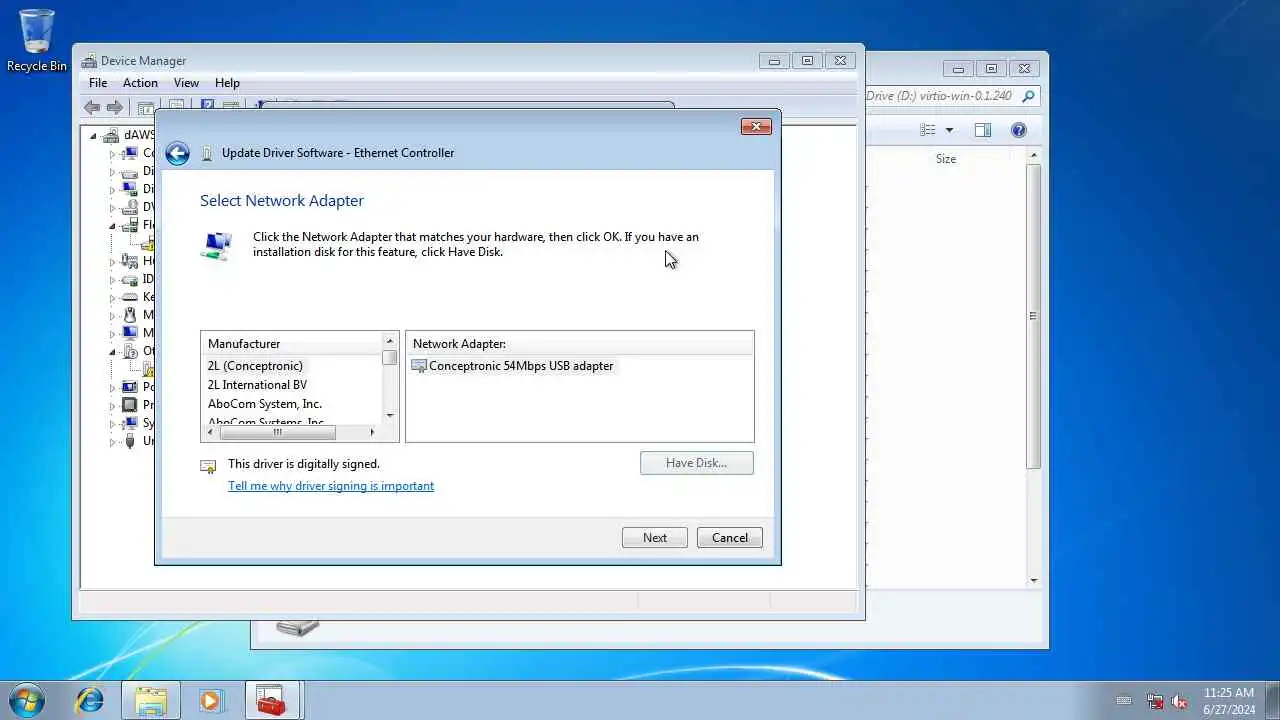
Task: Click the Device Manager back arrow toolbar icon
Action: (x=92, y=107)
